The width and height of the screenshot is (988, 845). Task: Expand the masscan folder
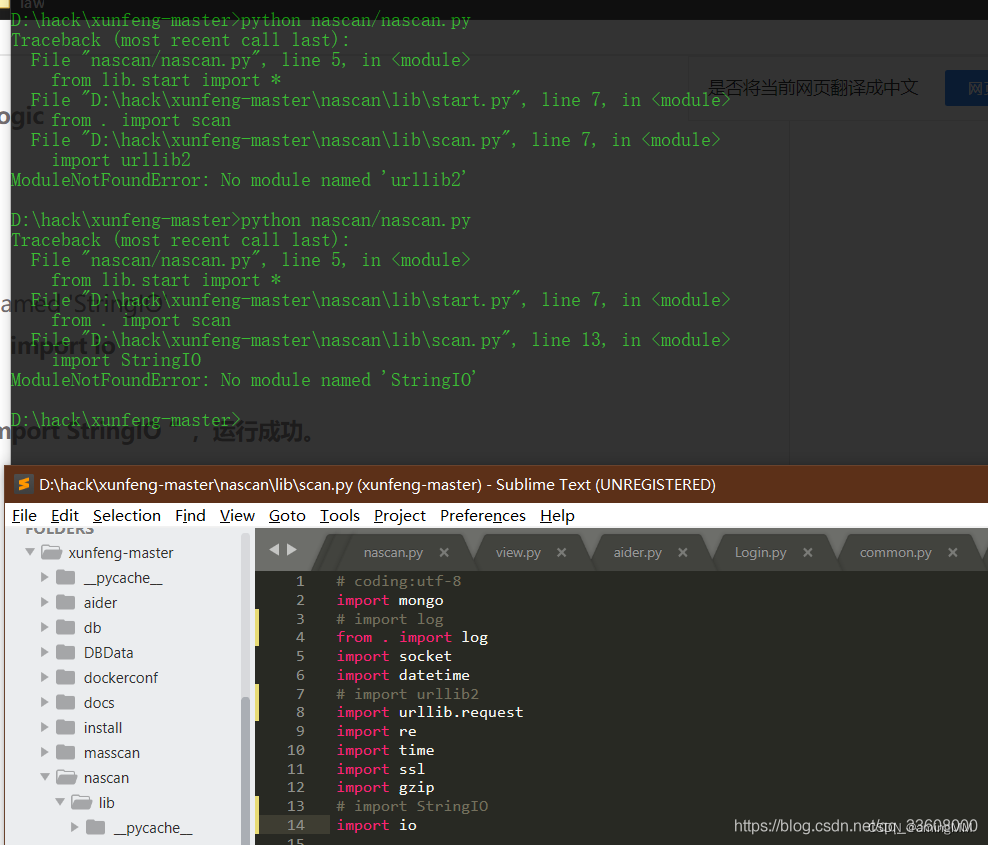tap(45, 752)
